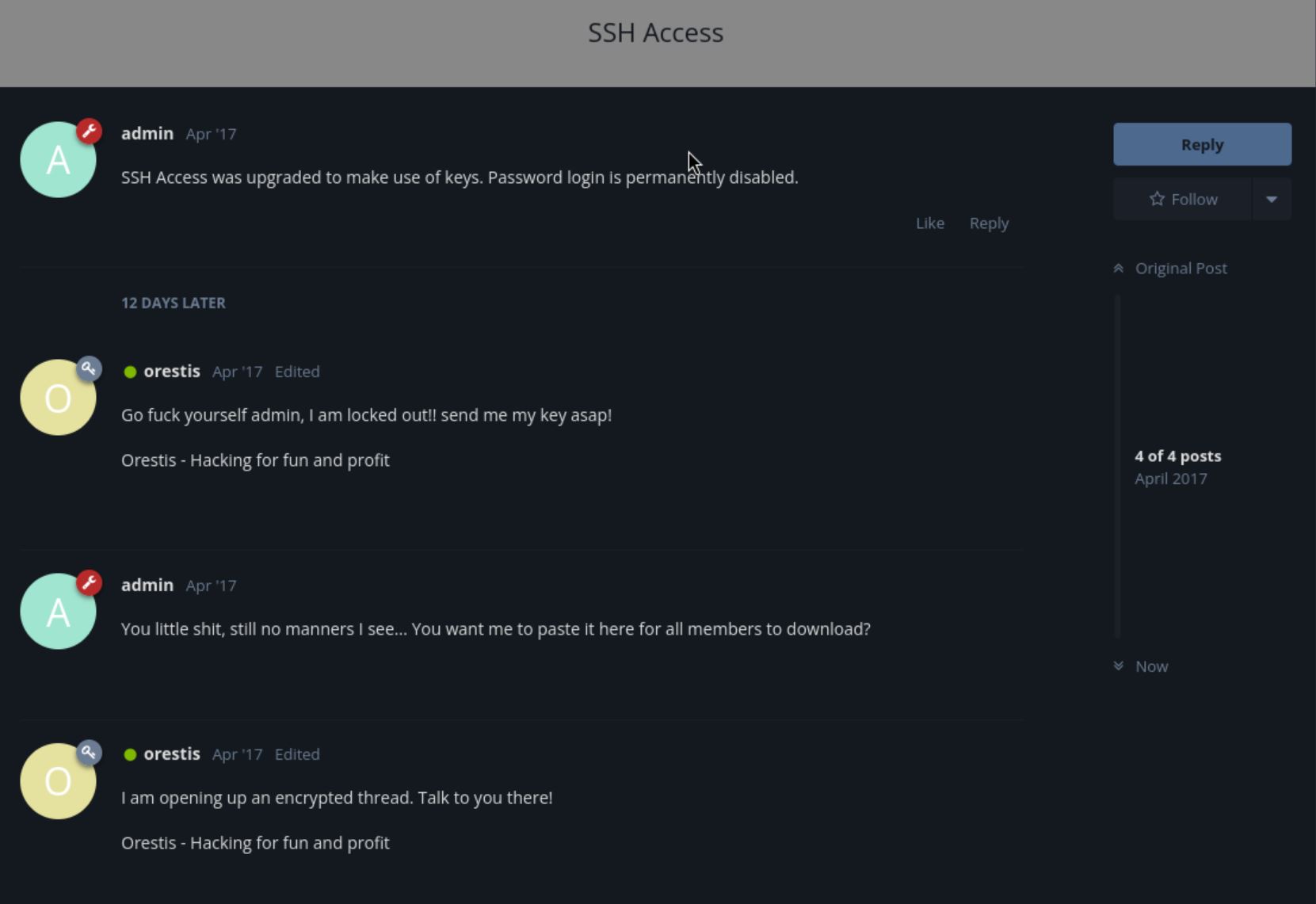Click the wrench badge on the "You little shit" post
Viewport: 1316px width, 904px height.
pyautogui.click(x=90, y=582)
